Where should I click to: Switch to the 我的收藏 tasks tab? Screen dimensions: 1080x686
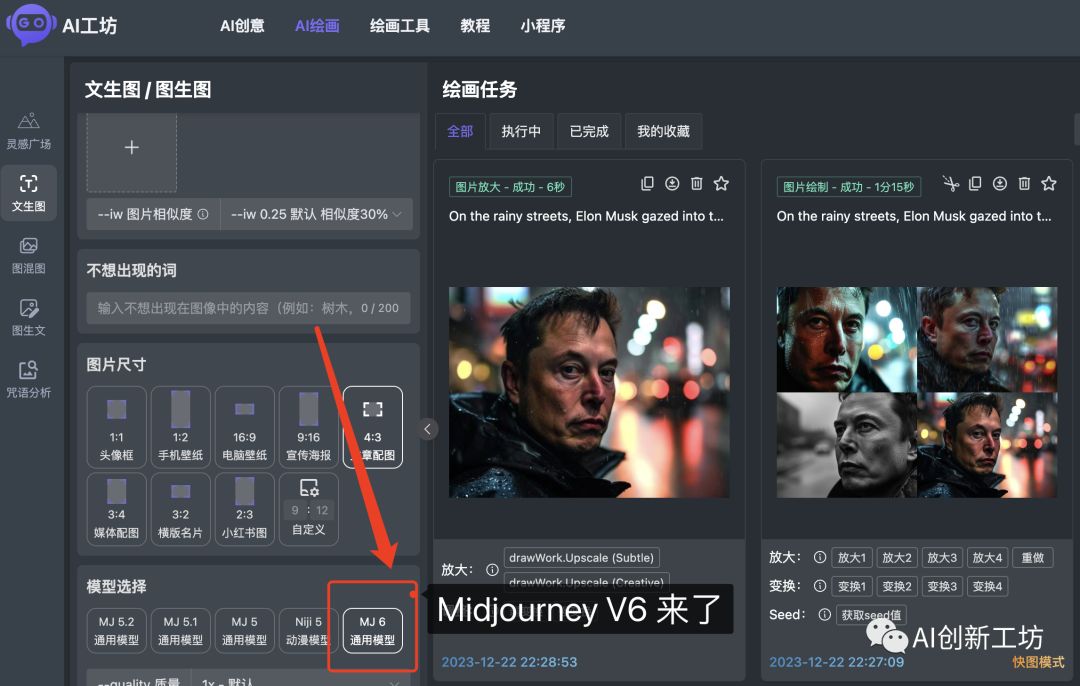point(663,131)
